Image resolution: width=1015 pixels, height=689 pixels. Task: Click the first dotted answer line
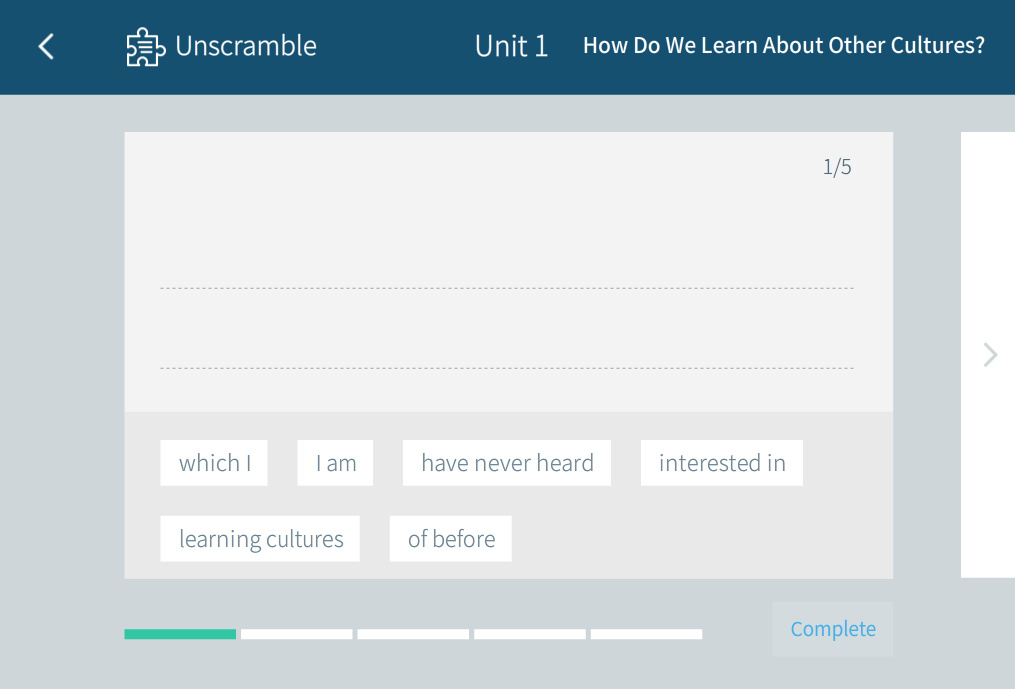(x=506, y=288)
